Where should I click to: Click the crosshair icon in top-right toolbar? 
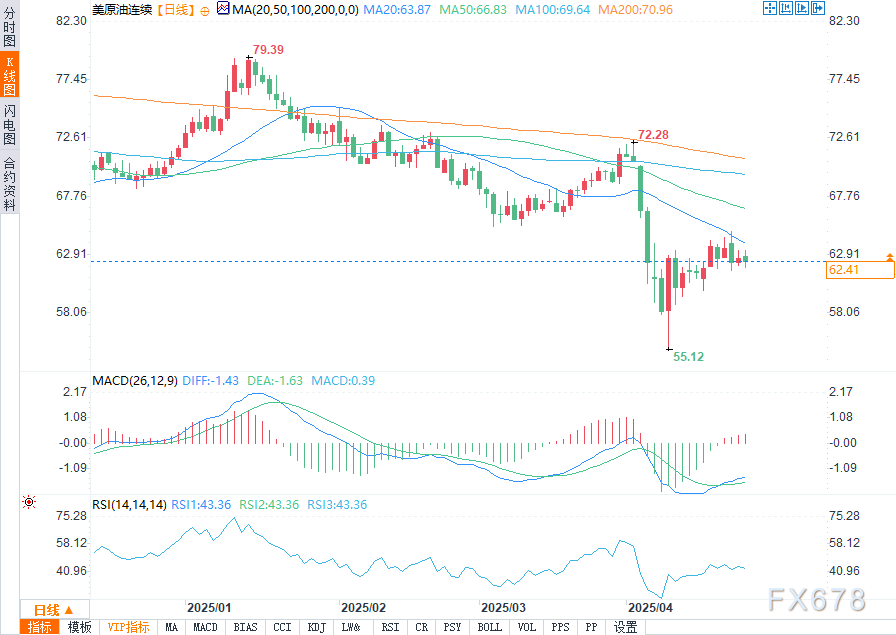(771, 9)
